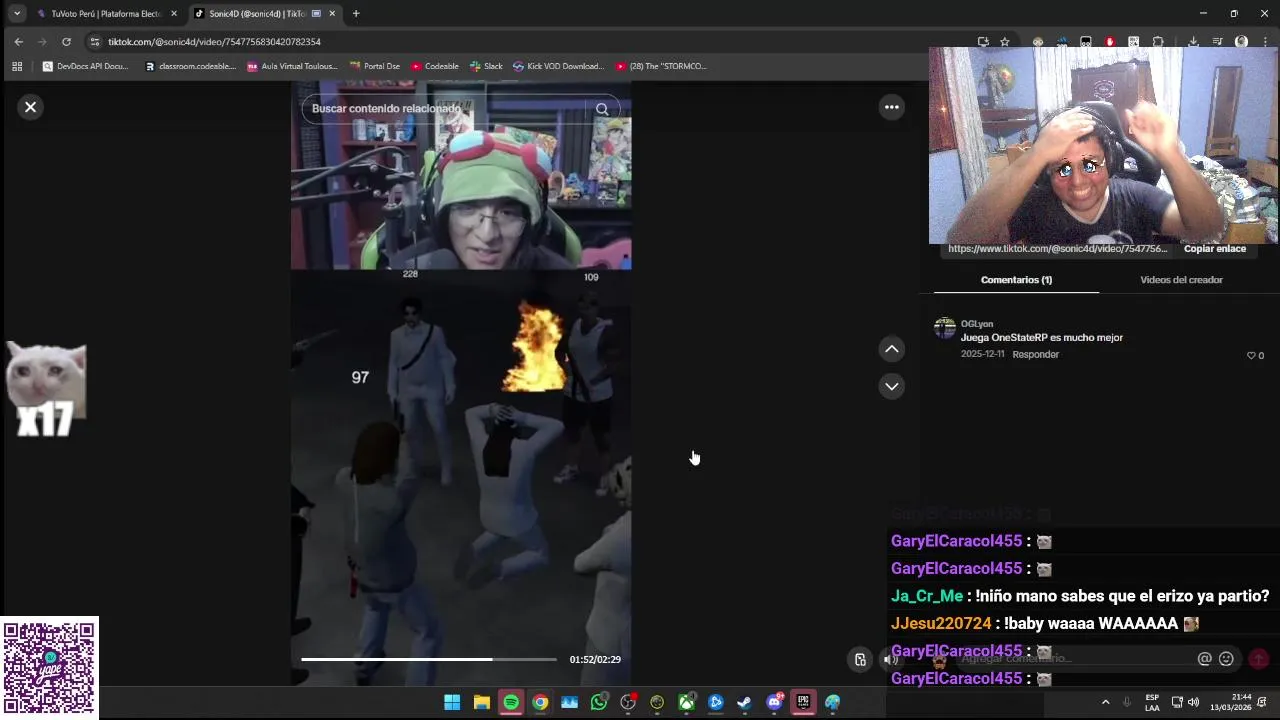The width and height of the screenshot is (1280, 720).
Task: Click the search magnifier in the related content box
Action: (602, 109)
